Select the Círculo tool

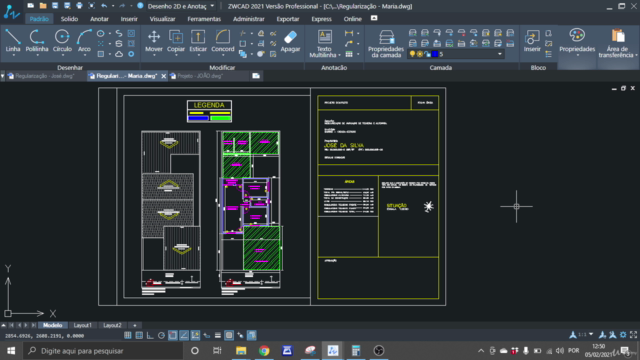click(62, 41)
